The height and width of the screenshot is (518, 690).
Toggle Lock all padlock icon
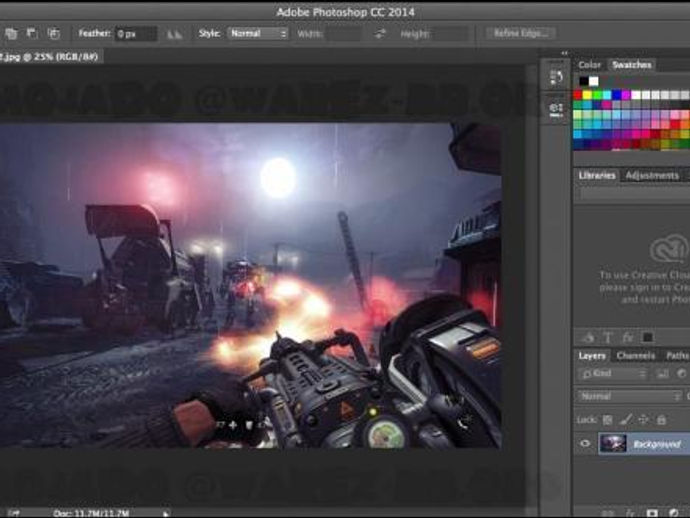point(661,420)
